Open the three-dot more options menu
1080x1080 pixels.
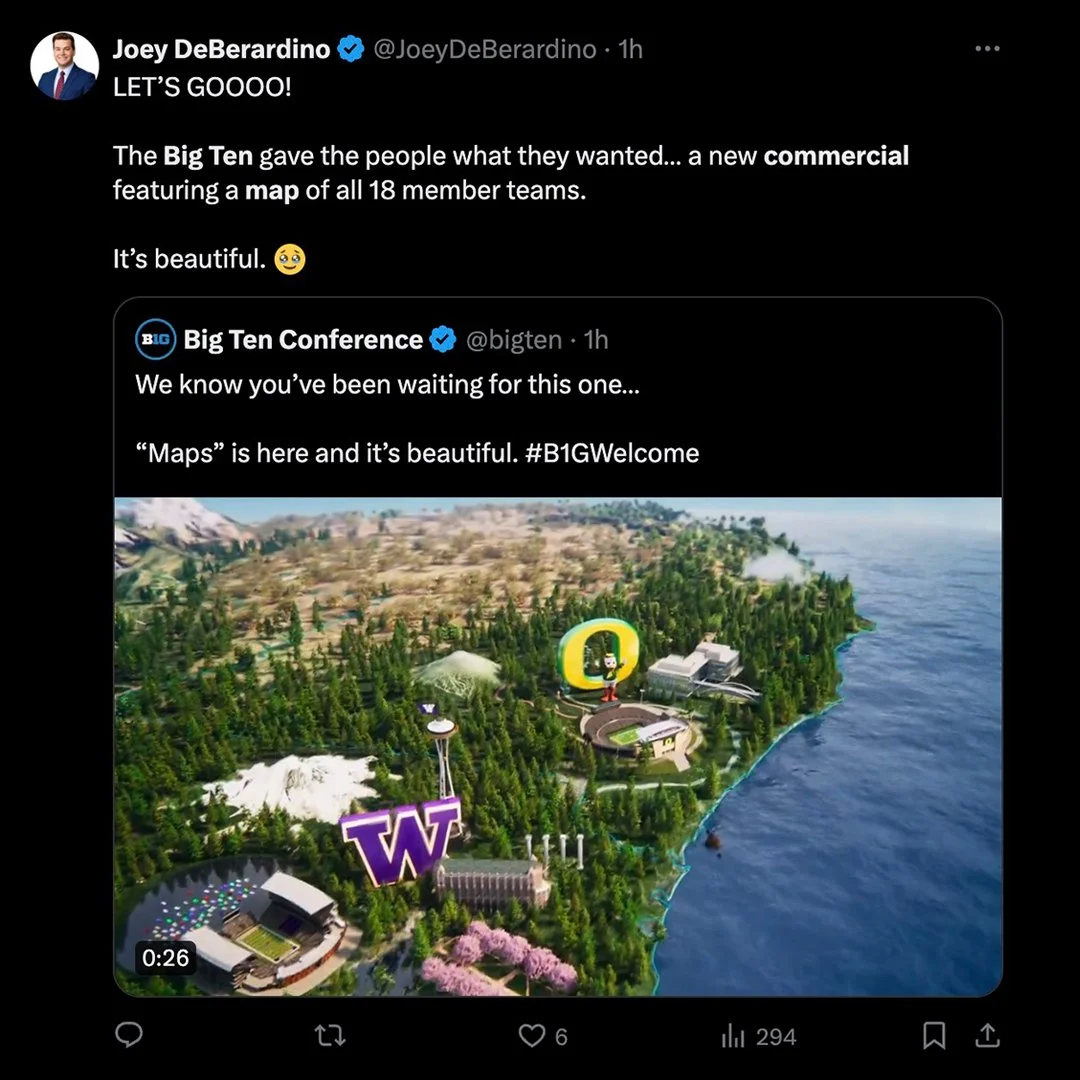pos(986,49)
